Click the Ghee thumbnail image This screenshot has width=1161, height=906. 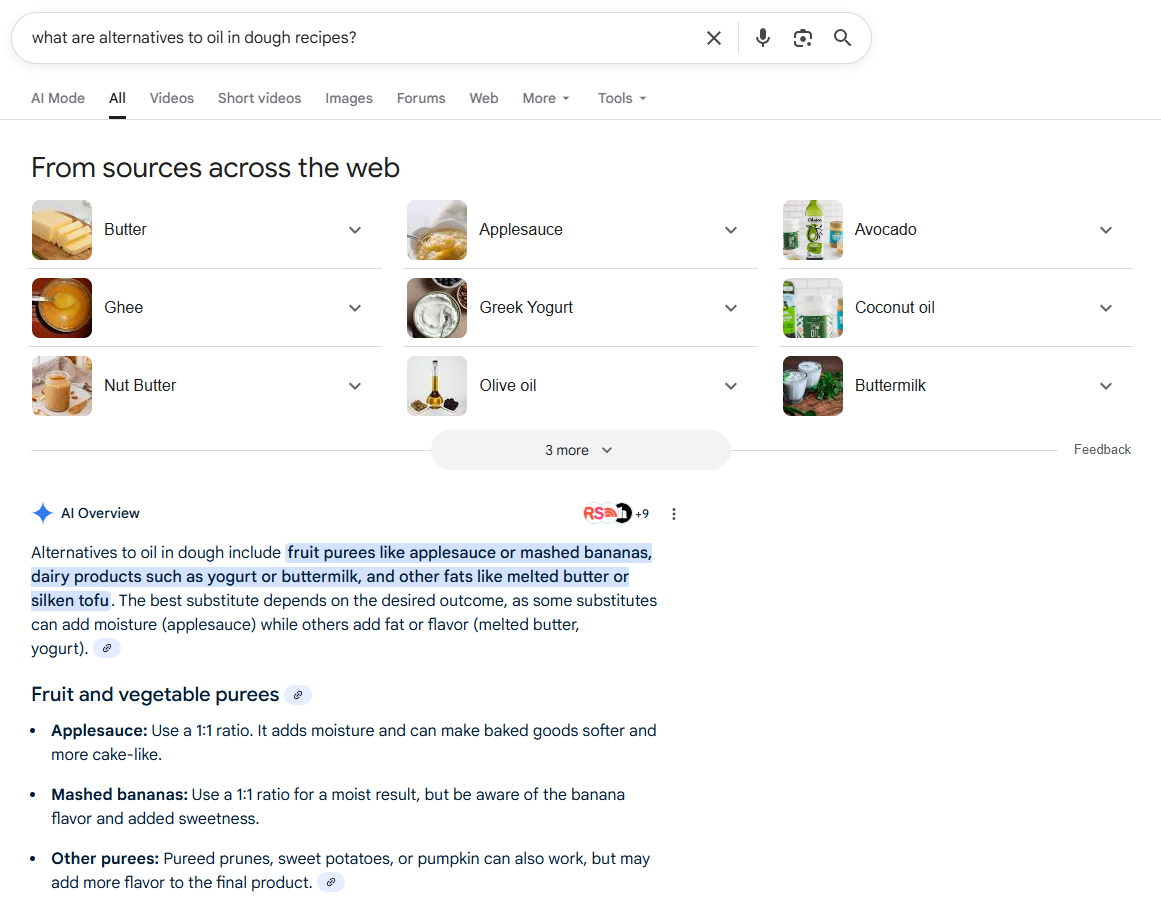pyautogui.click(x=62, y=308)
